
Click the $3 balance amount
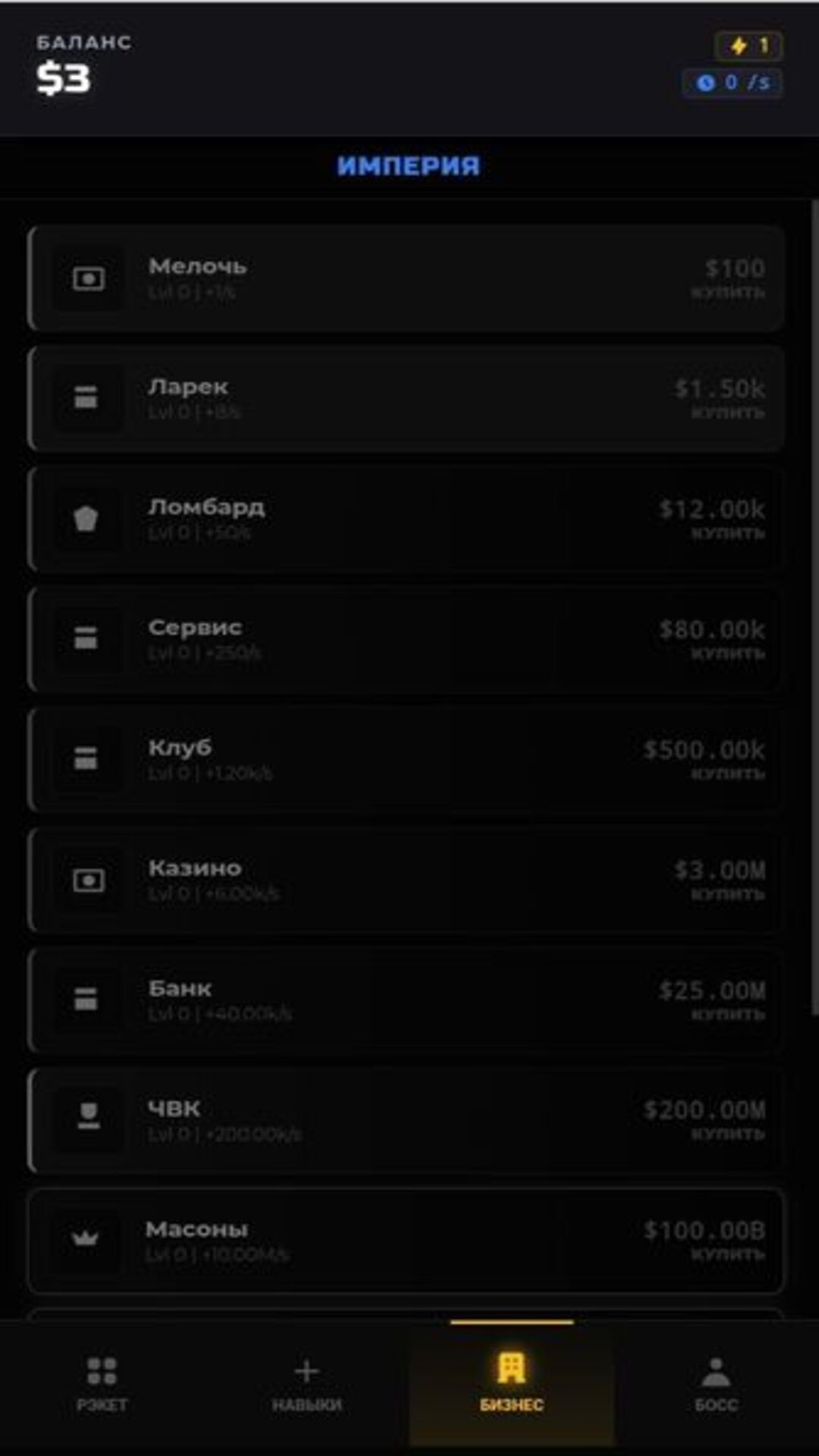[x=64, y=78]
